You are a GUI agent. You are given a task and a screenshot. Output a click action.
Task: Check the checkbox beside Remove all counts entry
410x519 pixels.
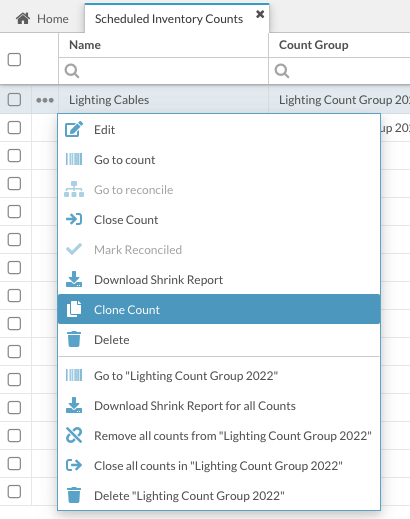(14, 436)
